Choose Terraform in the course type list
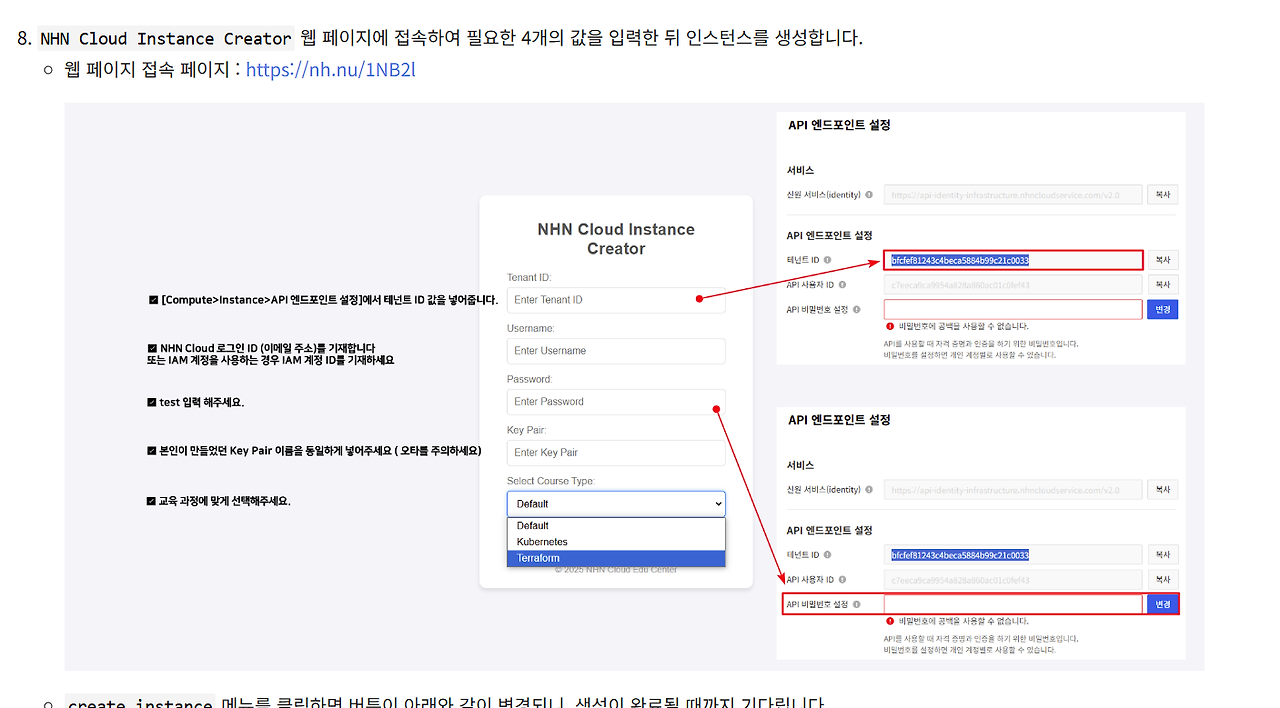Screen dimensions: 1280x708 [616, 558]
